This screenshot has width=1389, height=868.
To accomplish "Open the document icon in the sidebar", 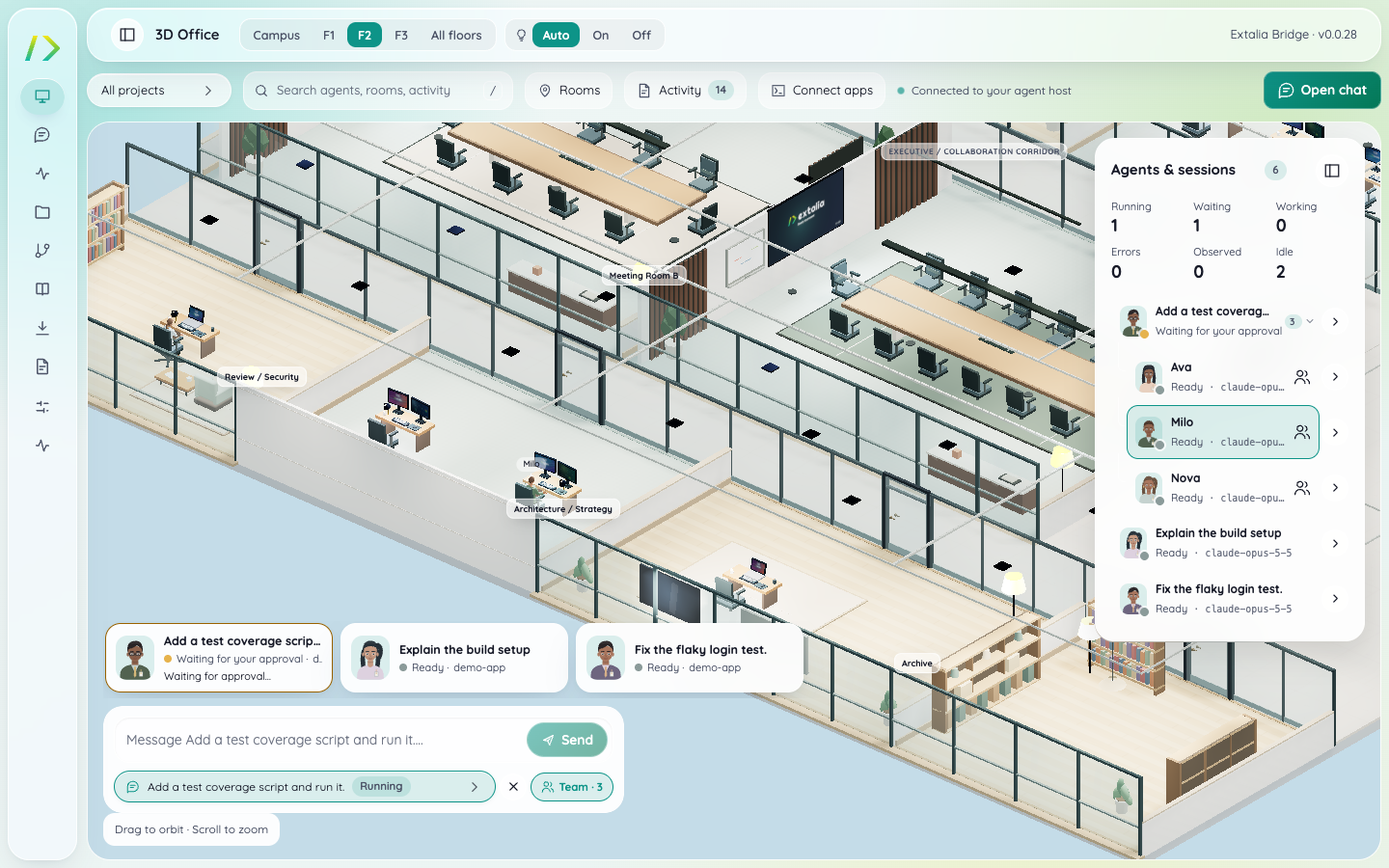I will pyautogui.click(x=42, y=366).
